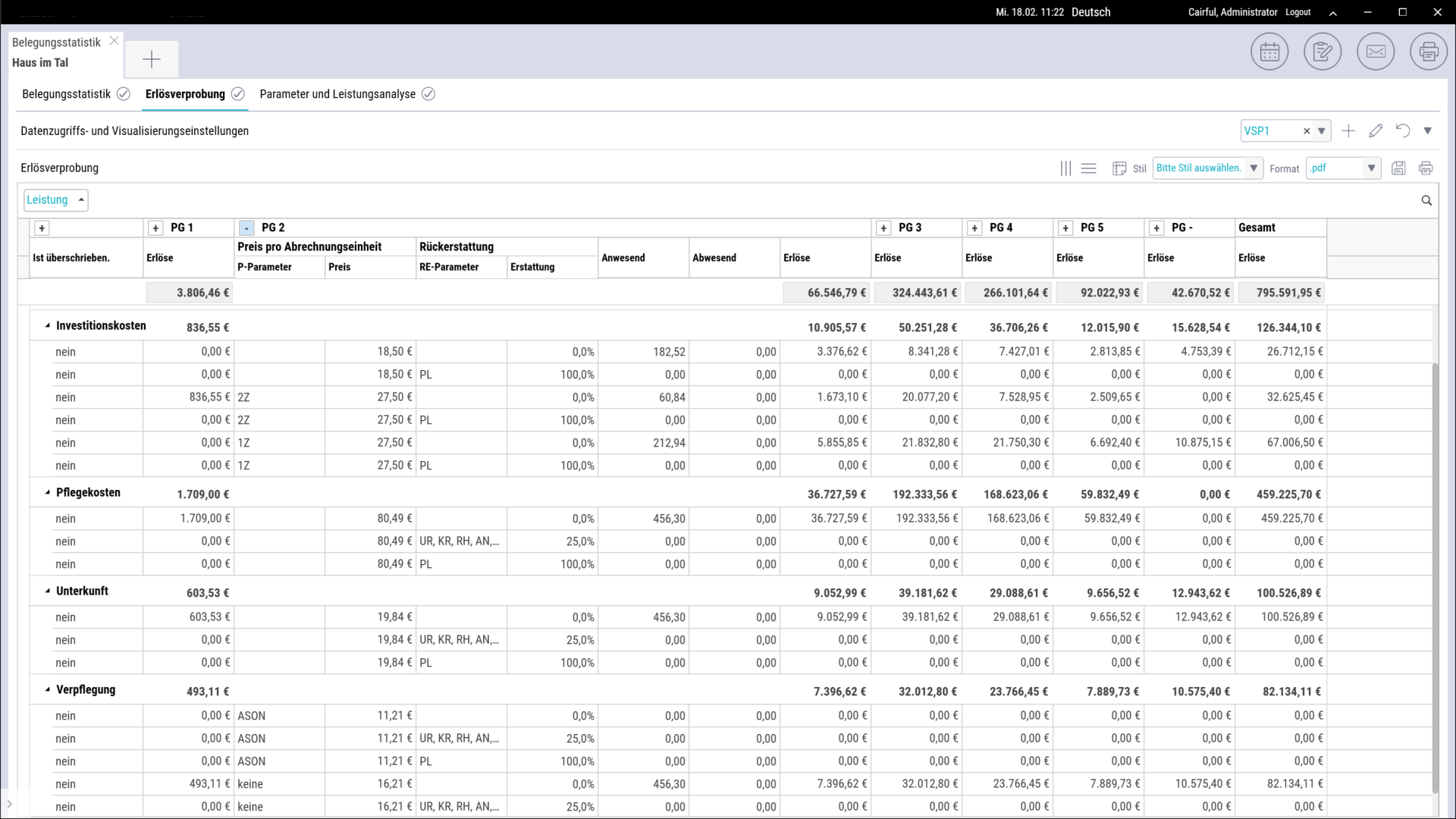The width and height of the screenshot is (1456, 819).
Task: Click the Logout link
Action: tap(1298, 12)
